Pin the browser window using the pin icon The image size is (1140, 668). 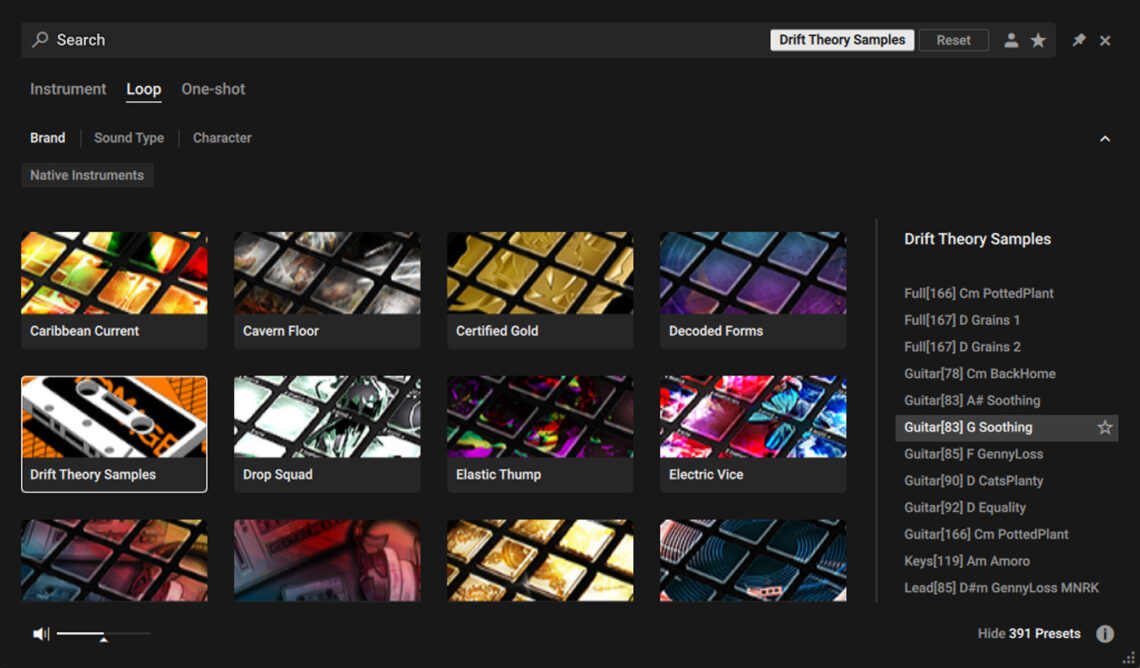tap(1079, 40)
